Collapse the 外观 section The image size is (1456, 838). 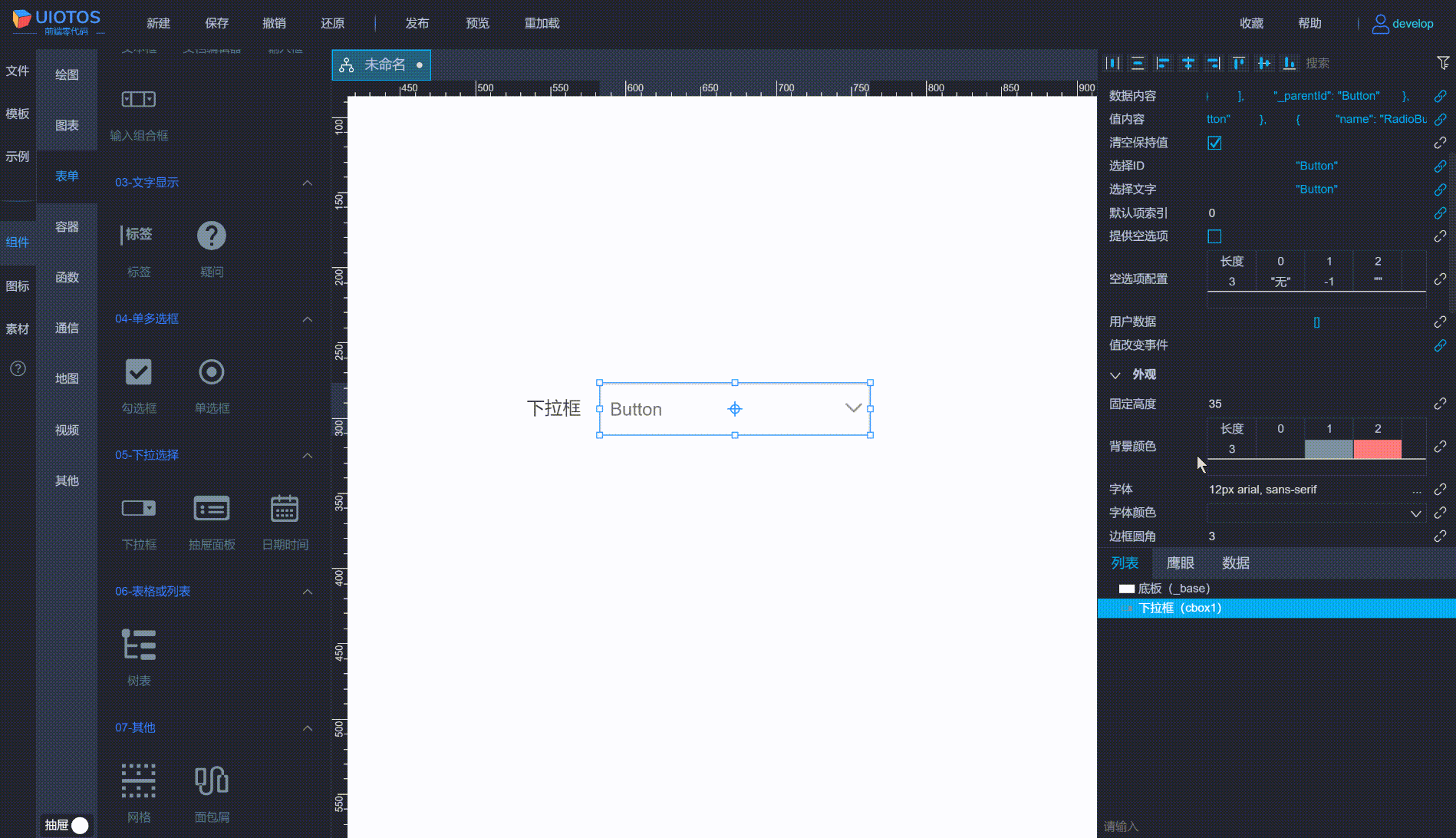point(1116,374)
